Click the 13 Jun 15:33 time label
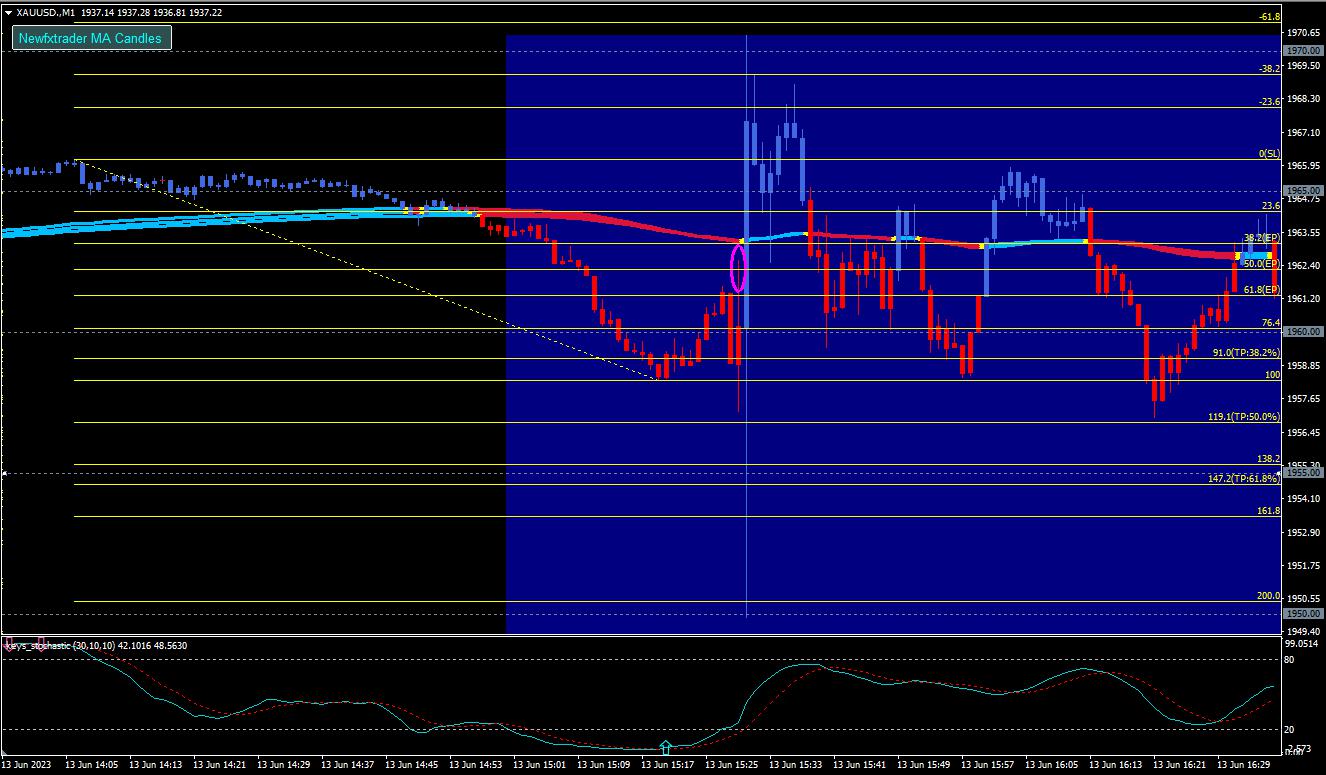Viewport: 1326px width, 775px height. click(796, 765)
